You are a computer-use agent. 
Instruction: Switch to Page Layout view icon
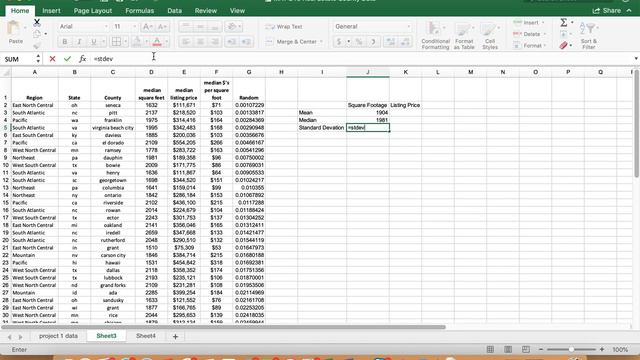pyautogui.click(x=508, y=349)
